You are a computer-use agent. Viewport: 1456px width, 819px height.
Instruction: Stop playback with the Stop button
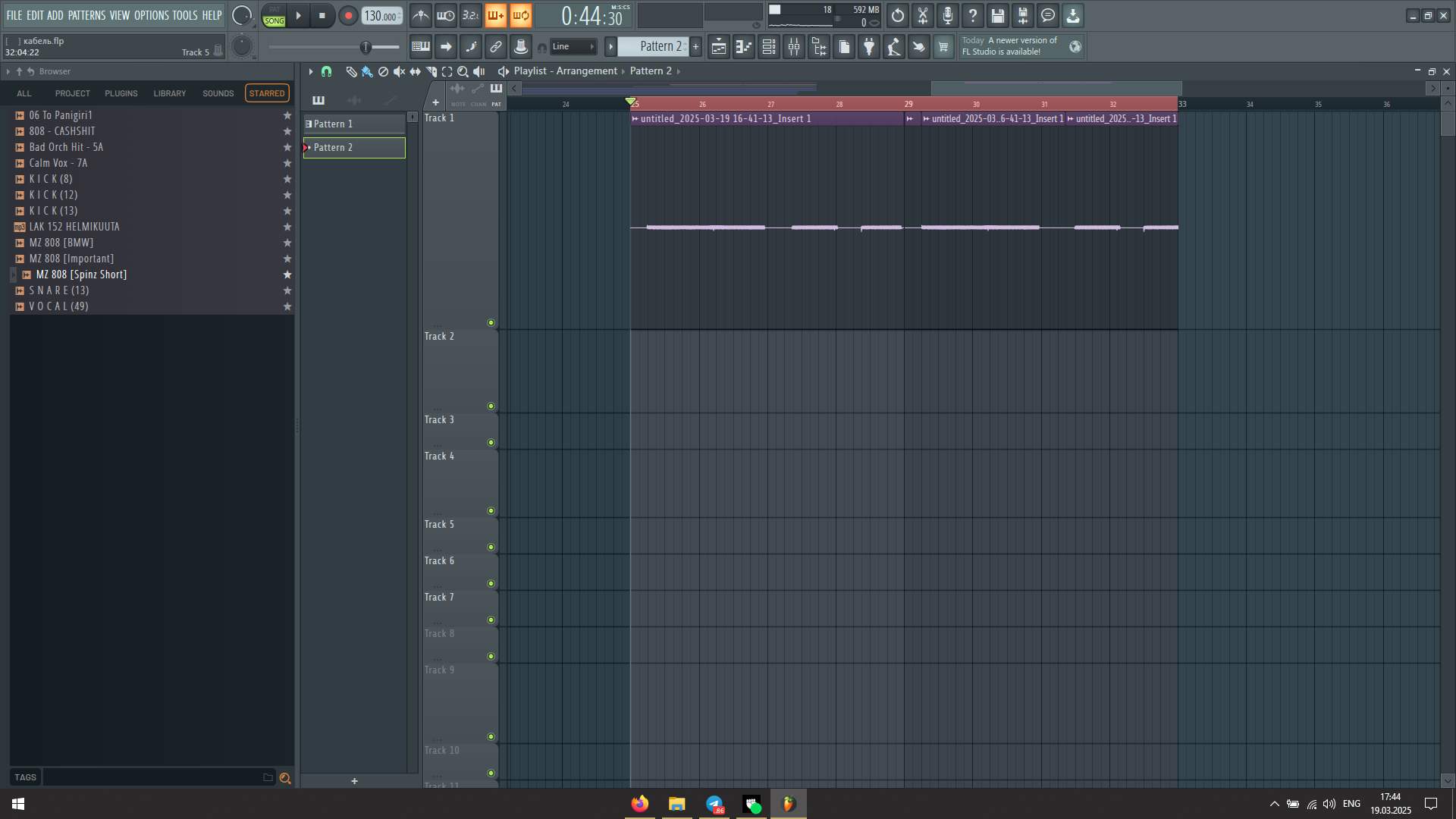322,15
